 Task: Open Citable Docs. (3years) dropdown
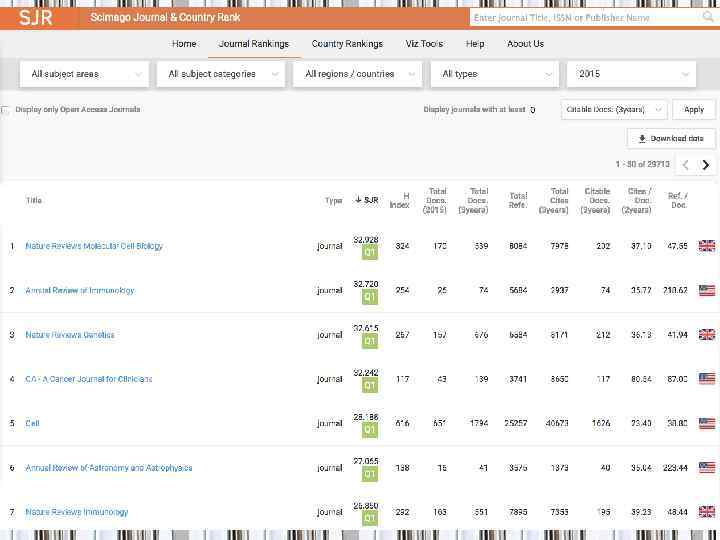tap(614, 110)
